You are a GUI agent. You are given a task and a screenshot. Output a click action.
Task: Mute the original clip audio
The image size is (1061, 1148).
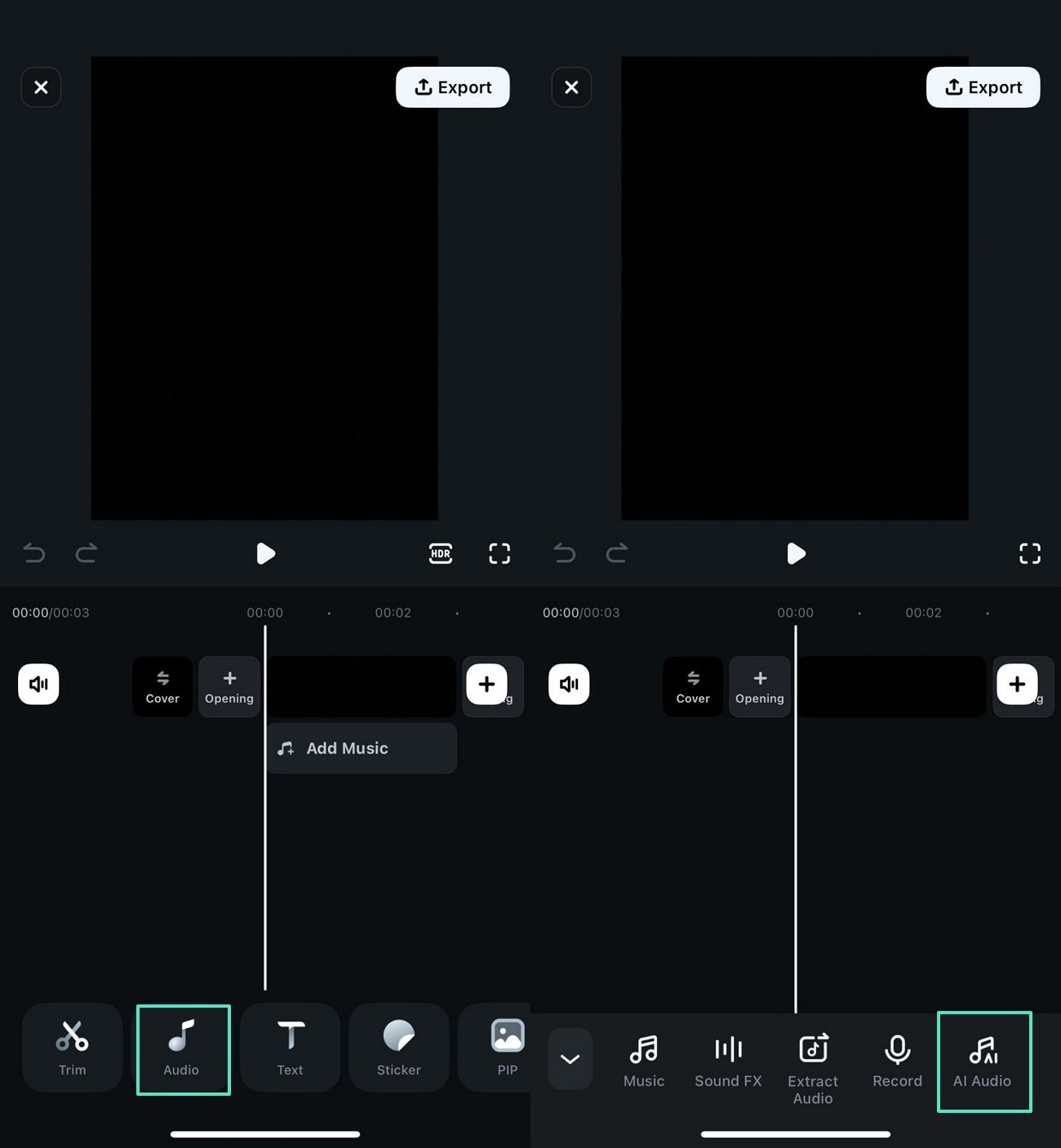[x=38, y=685]
